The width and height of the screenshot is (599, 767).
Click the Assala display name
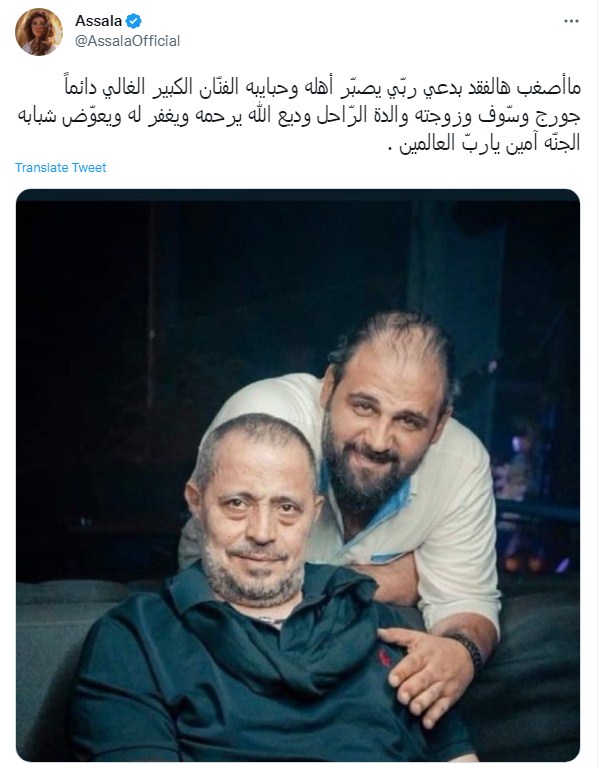point(98,21)
